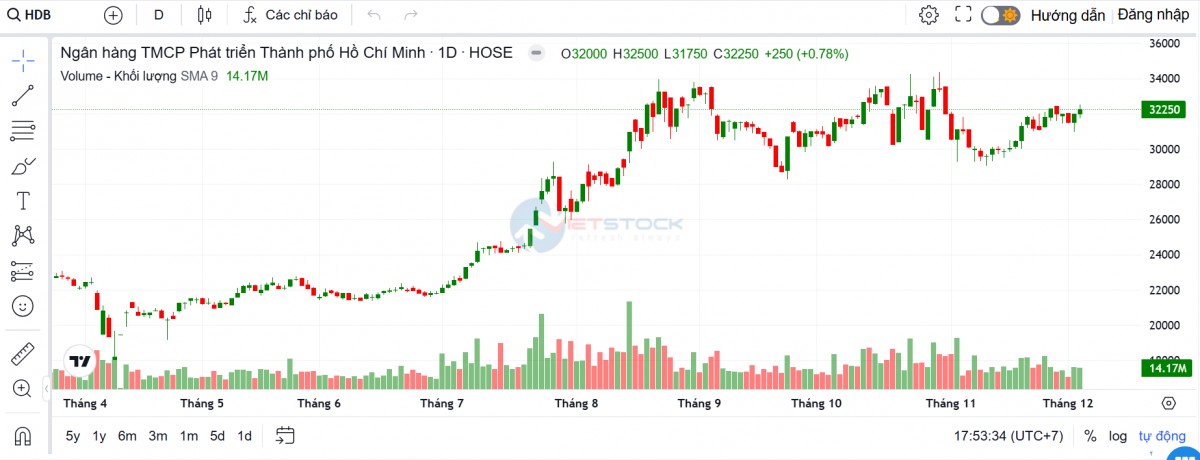Toggle the log scale option
The height and width of the screenshot is (460, 1200).
point(1117,436)
